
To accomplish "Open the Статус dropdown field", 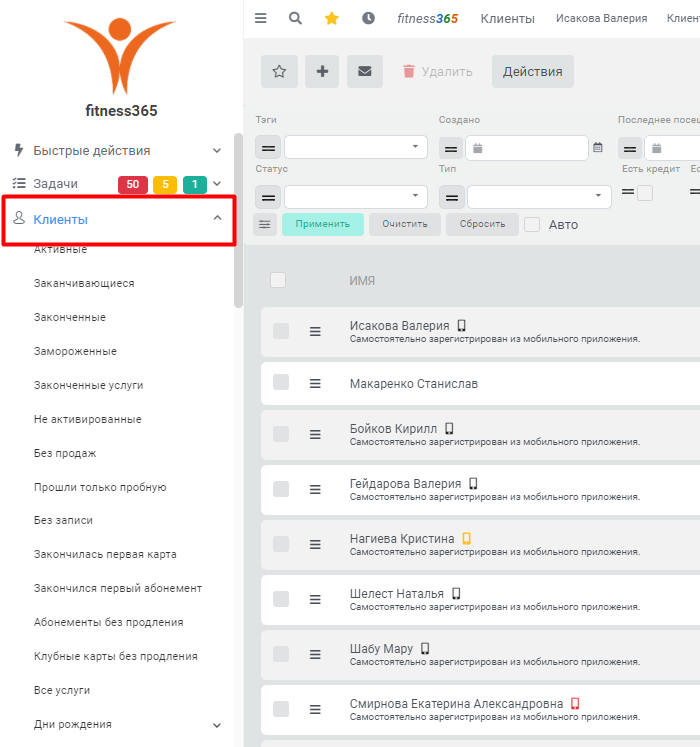I will (356, 197).
